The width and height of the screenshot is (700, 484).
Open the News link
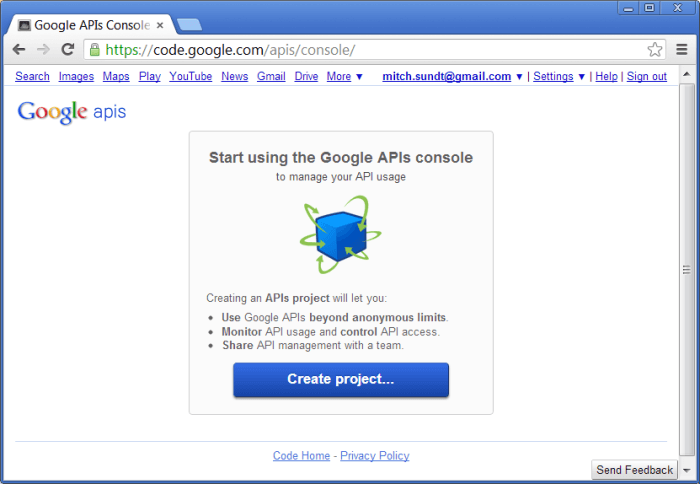pos(234,76)
